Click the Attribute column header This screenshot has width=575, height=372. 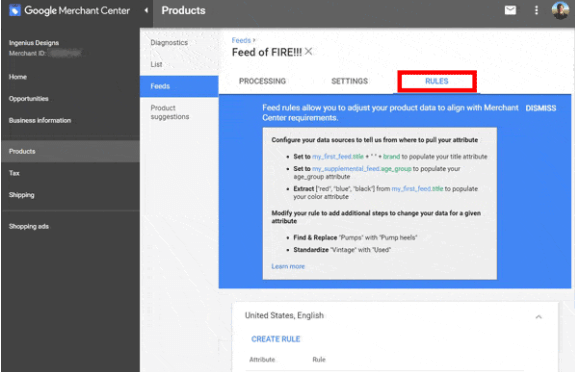[x=262, y=360]
